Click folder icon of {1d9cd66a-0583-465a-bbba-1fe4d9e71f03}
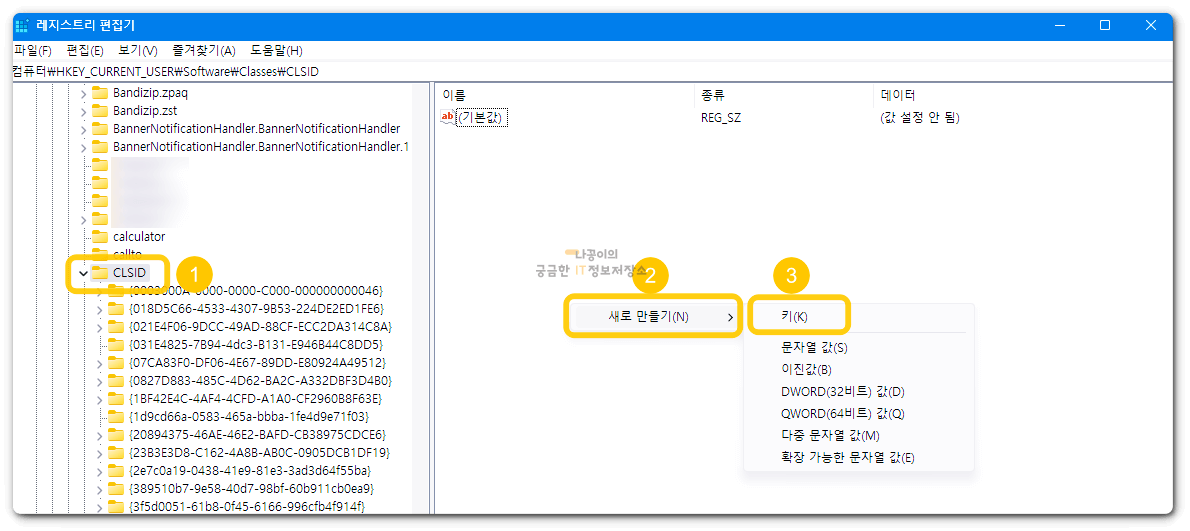 point(115,416)
